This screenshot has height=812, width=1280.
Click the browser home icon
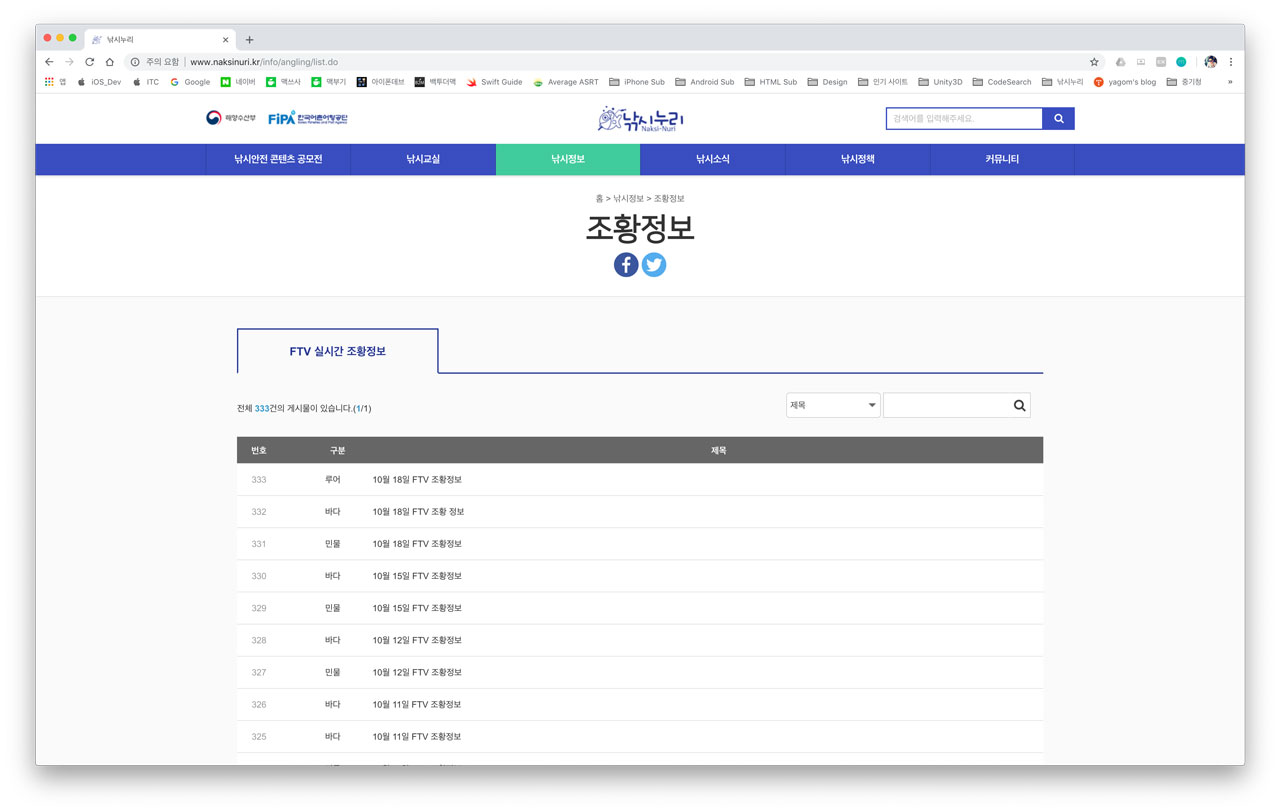[x=110, y=62]
